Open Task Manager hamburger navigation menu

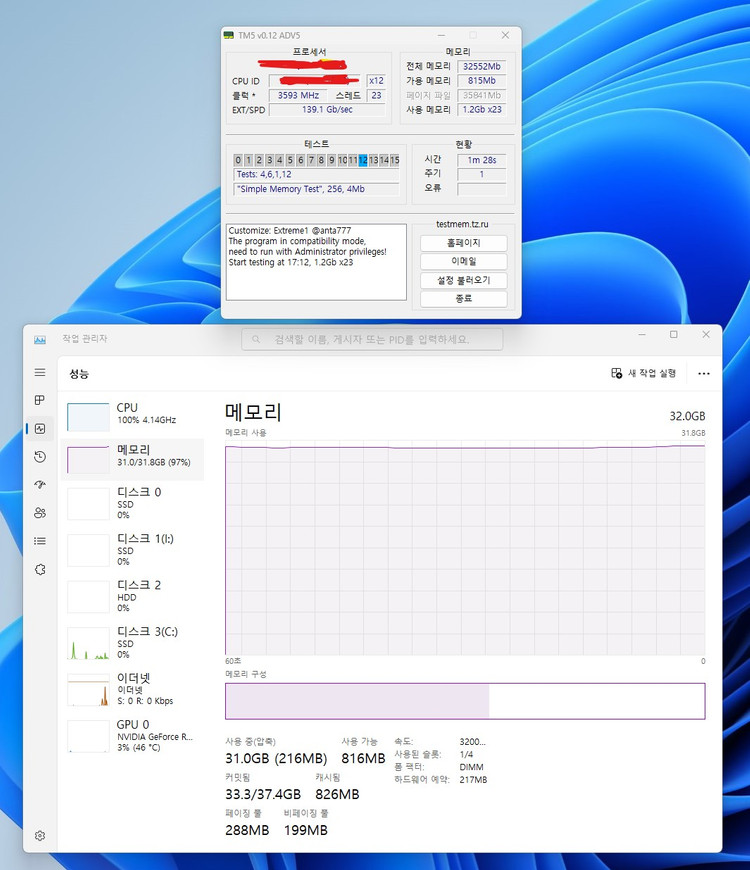[40, 372]
